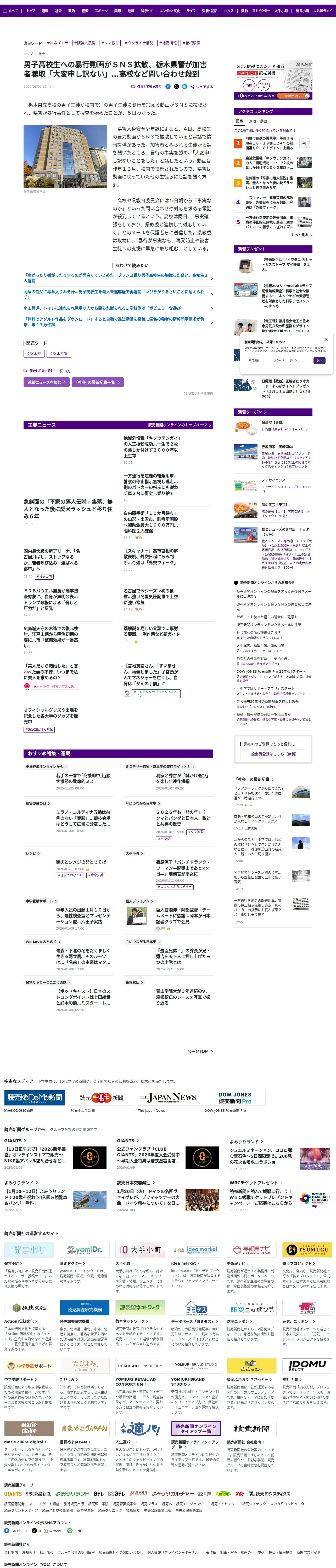Image resolution: width=336 pixels, height=1568 pixels.
Task: Open the すべて hamburger menu
Action: click(10, 10)
